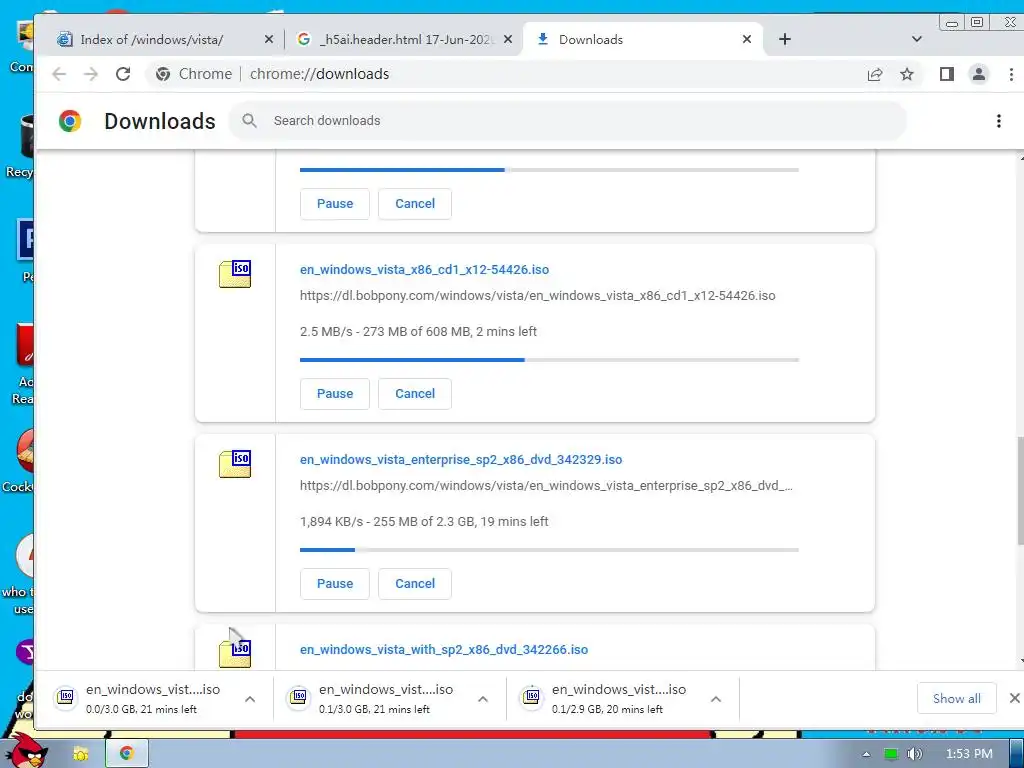This screenshot has width=1024, height=768.
Task: Expand options for 0.1/2.9 GB shelf download
Action: click(x=716, y=699)
